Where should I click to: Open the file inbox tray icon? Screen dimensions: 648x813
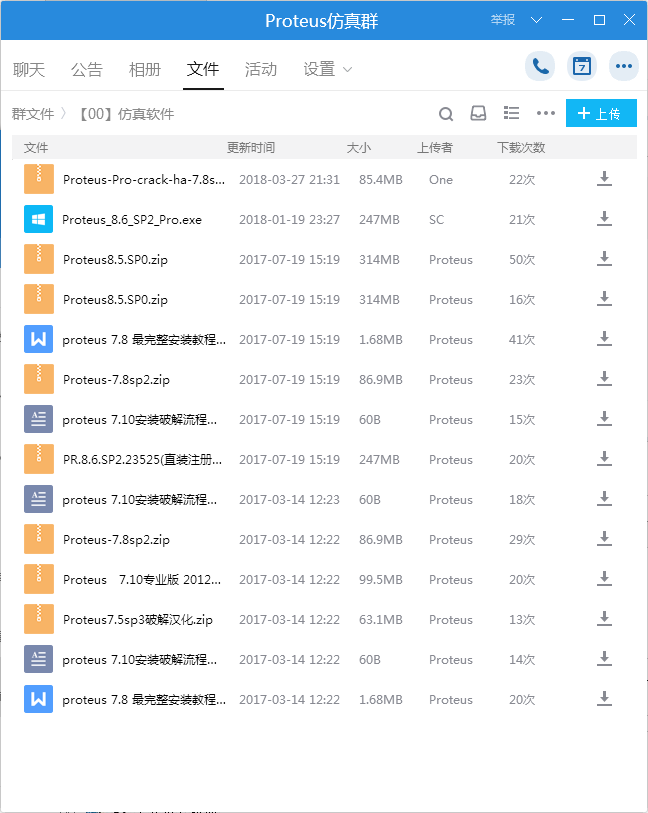tap(478, 114)
